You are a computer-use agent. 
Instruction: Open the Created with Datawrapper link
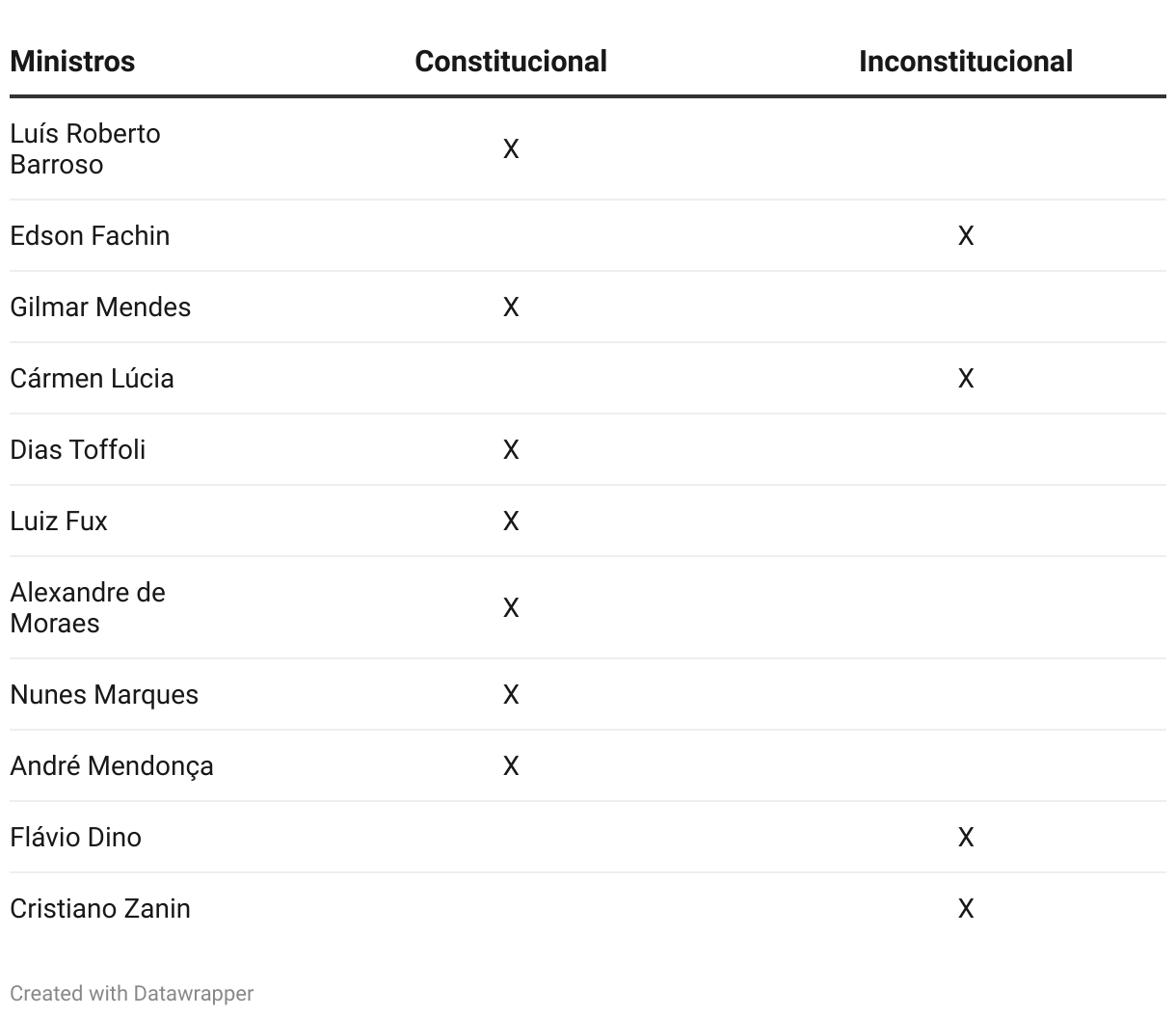(132, 993)
